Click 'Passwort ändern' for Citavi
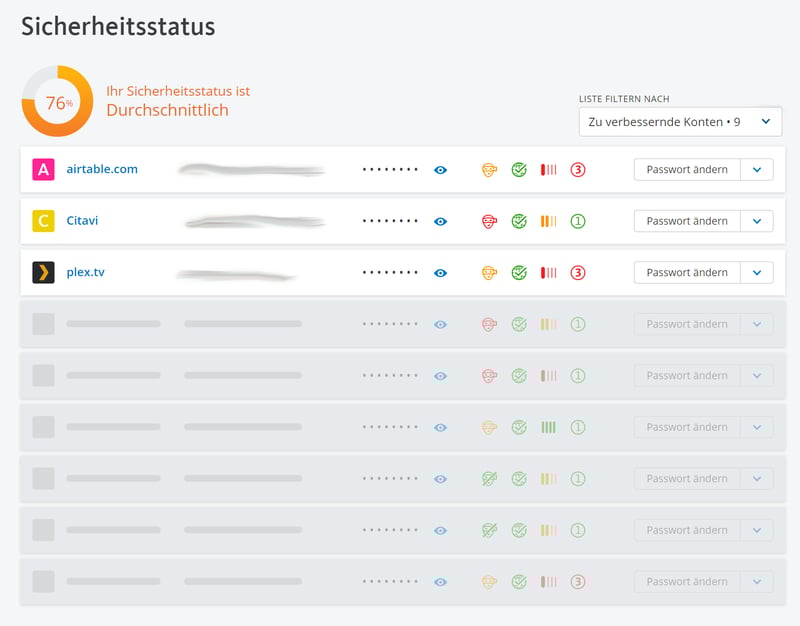Viewport: 800px width, 626px height. click(687, 221)
